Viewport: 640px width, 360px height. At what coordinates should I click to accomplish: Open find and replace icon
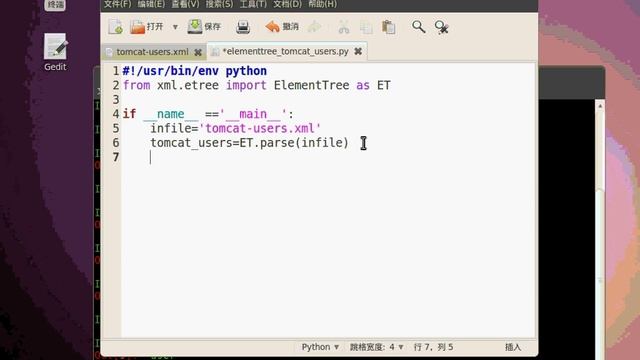(442, 27)
